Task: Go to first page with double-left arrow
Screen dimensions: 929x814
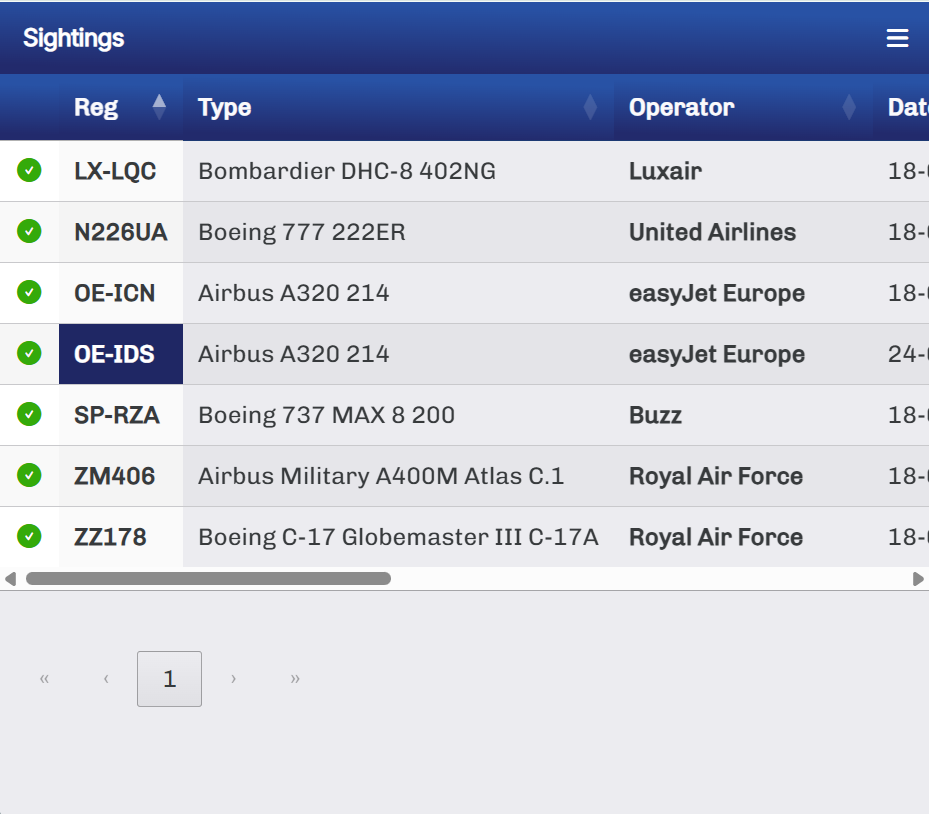Action: 44,679
